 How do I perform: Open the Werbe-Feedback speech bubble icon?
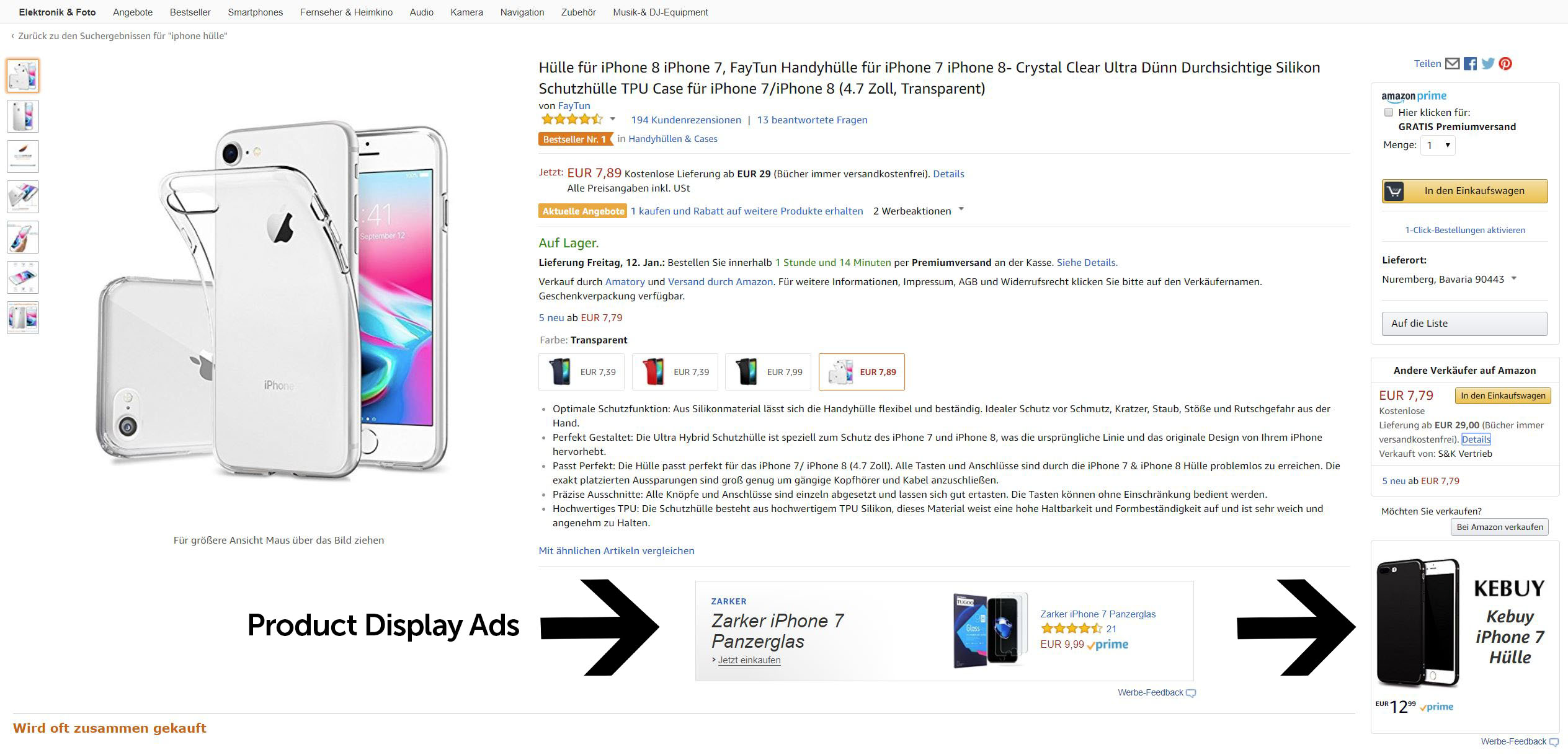(x=1191, y=692)
